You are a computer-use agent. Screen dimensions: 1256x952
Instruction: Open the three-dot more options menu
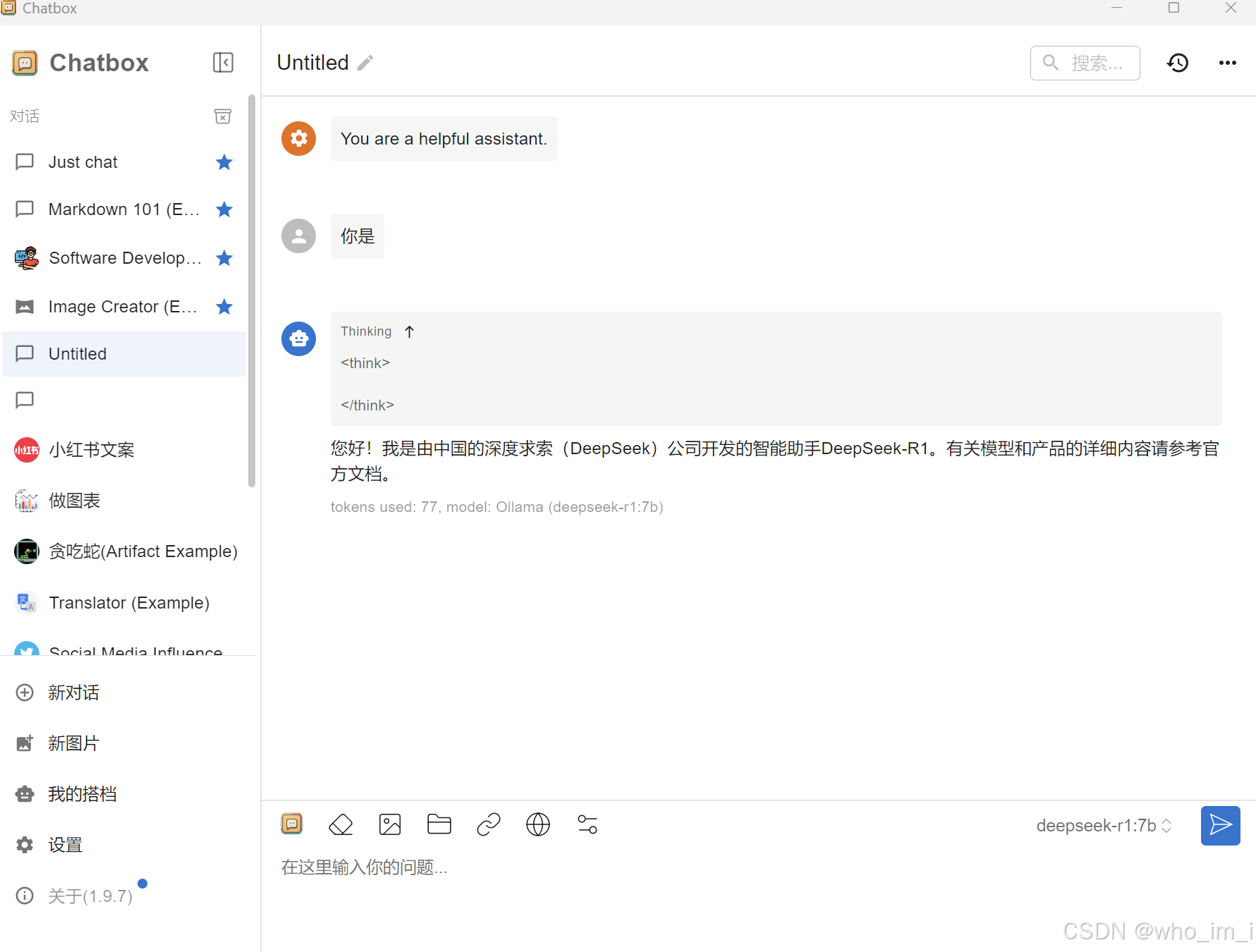[x=1228, y=63]
